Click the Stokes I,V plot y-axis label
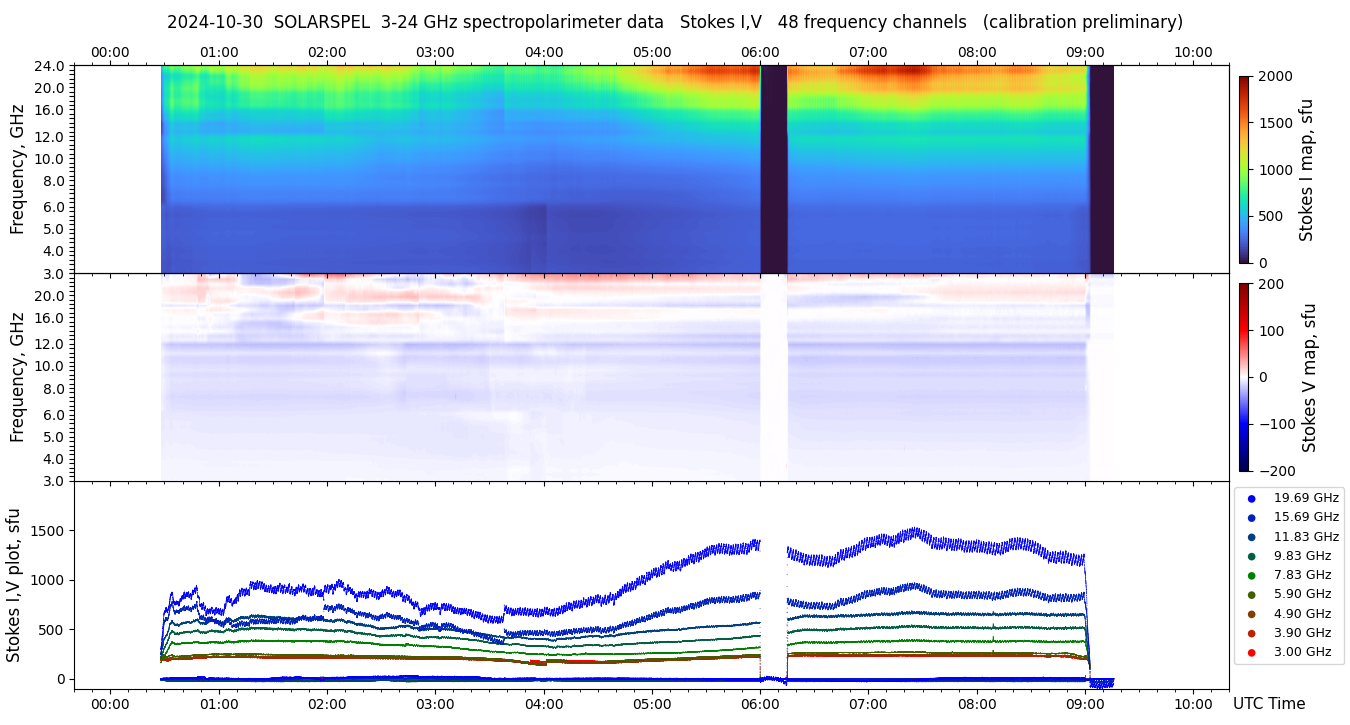 [x=14, y=585]
